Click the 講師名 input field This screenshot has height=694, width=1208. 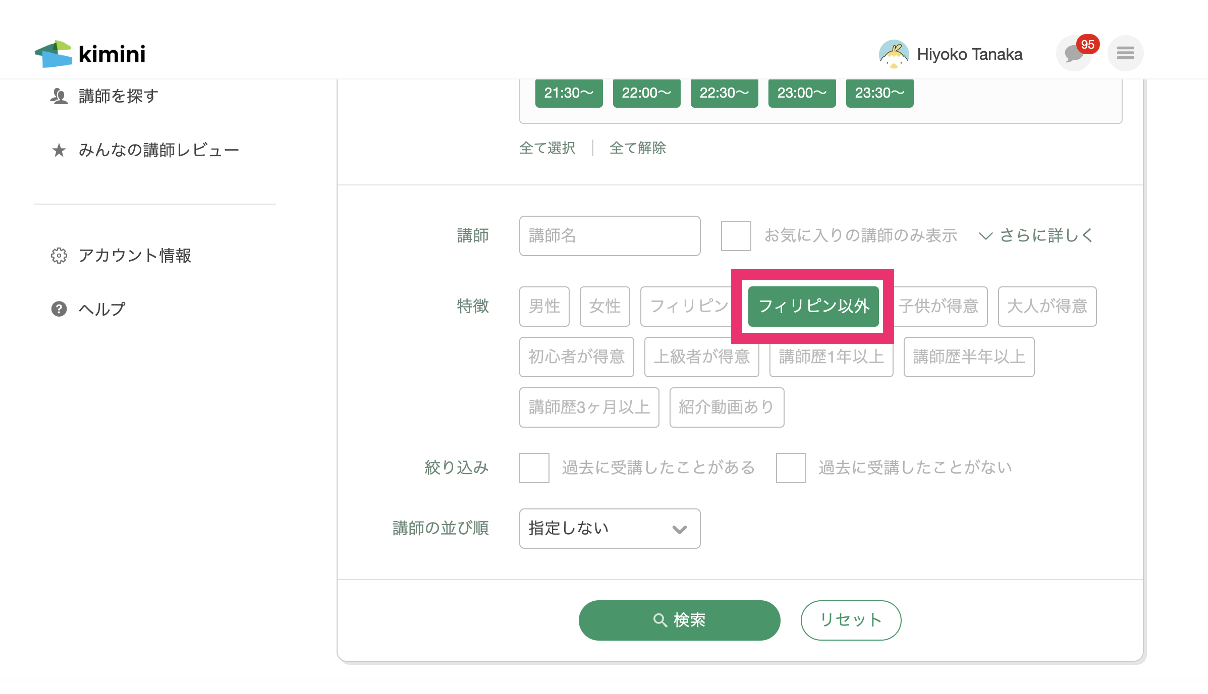pos(609,236)
